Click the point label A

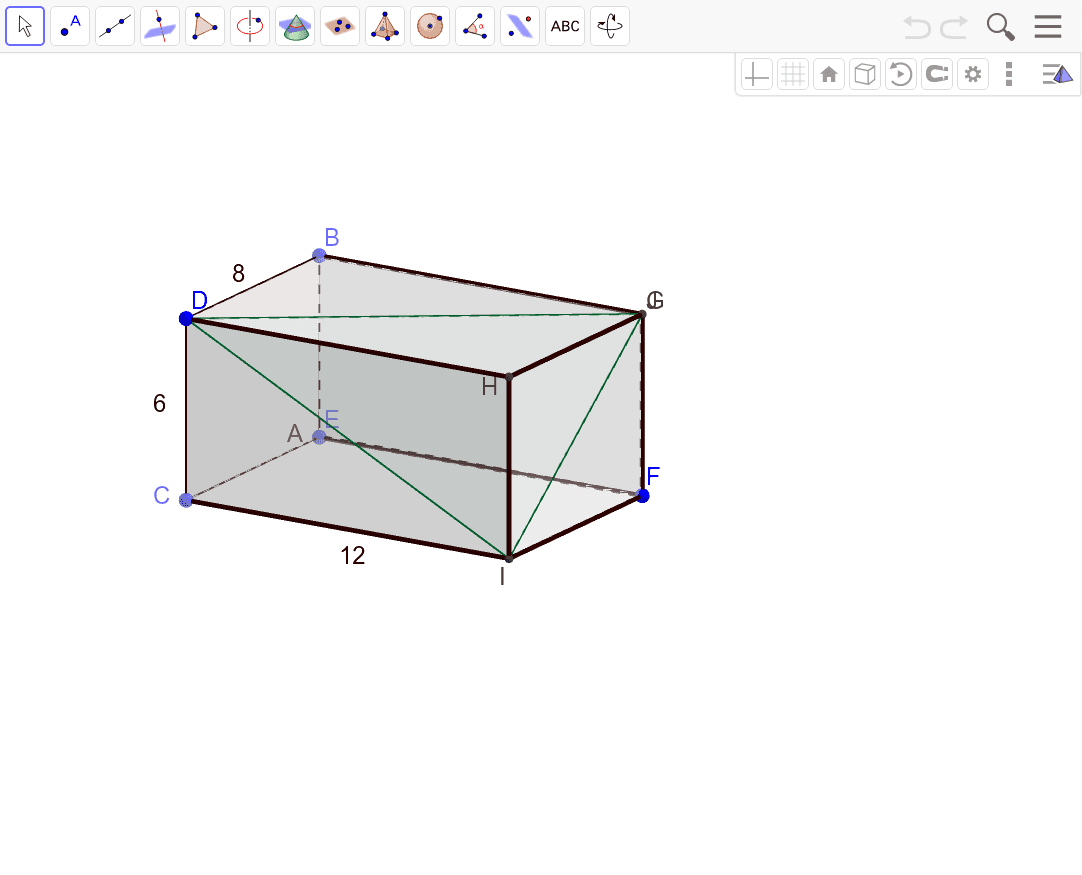(295, 433)
